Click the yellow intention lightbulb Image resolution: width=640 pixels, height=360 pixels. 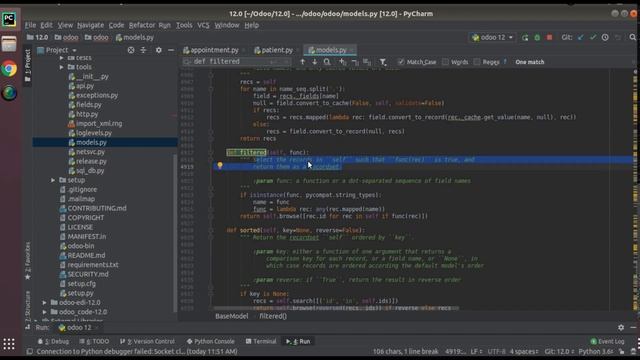(x=220, y=165)
